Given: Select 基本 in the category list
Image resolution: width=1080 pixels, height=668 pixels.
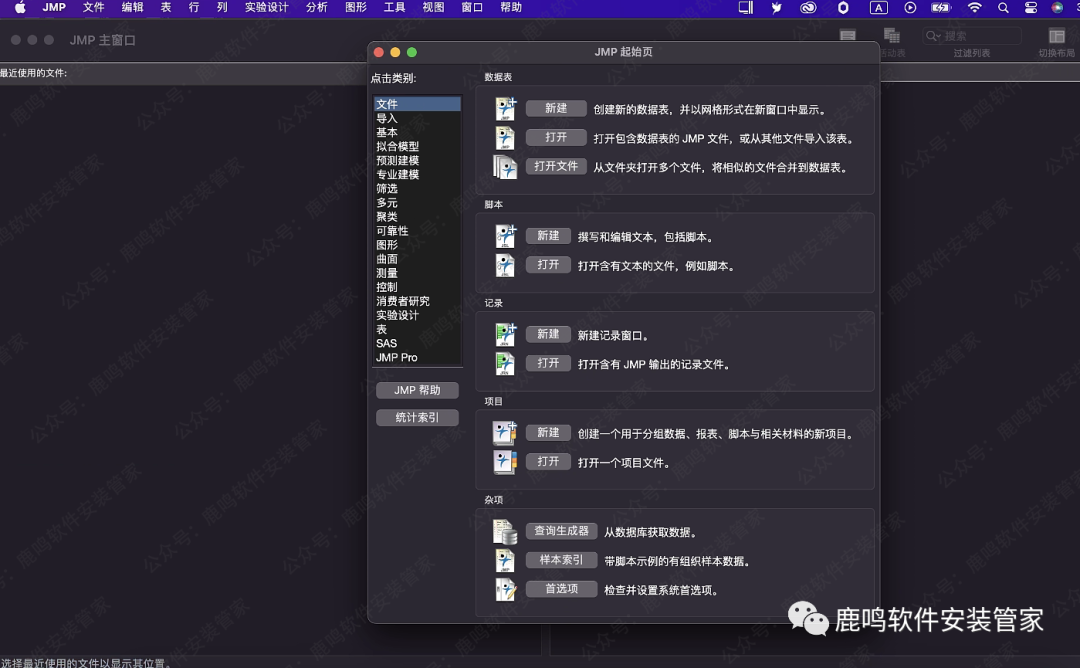Looking at the screenshot, I should pos(417,132).
